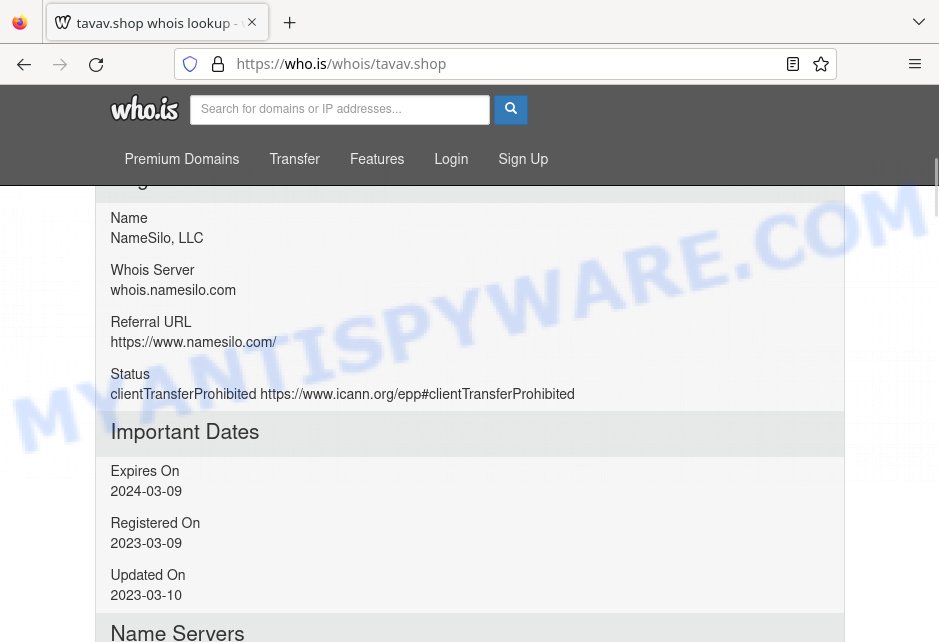Open a new browser tab
This screenshot has width=939, height=642.
[289, 23]
